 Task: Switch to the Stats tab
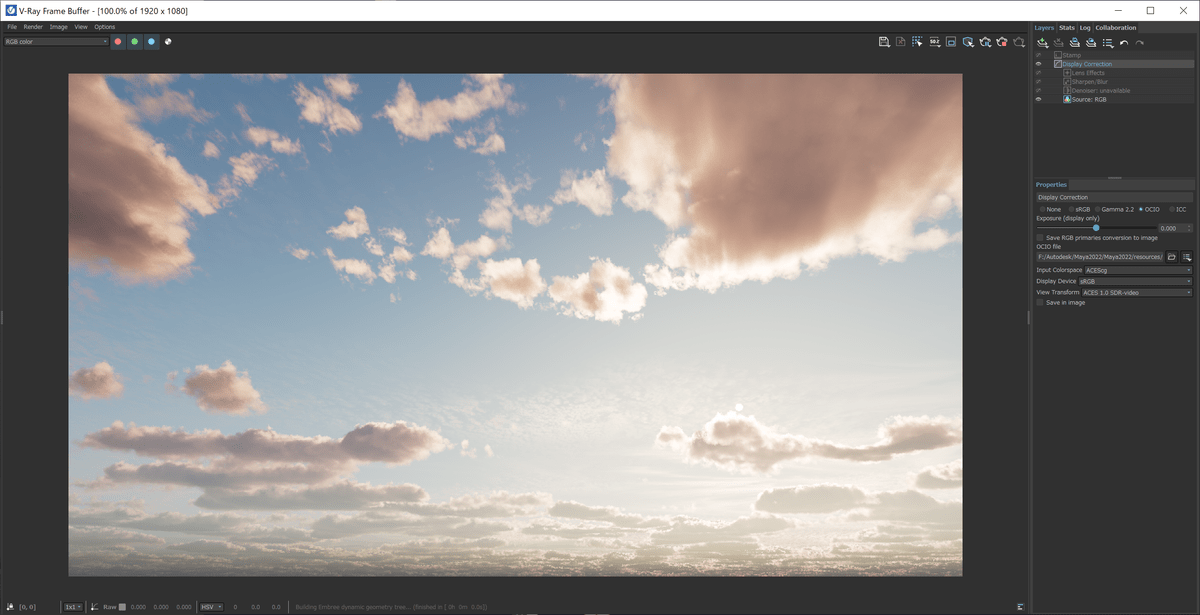click(1067, 28)
